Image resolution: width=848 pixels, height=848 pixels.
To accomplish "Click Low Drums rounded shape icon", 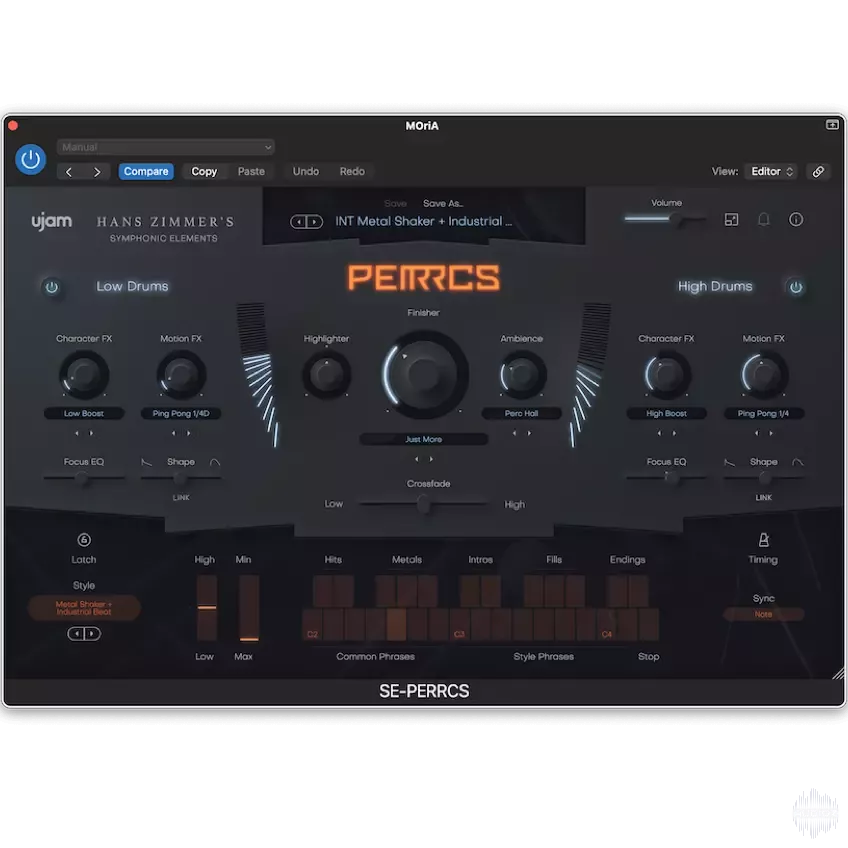I will [215, 462].
